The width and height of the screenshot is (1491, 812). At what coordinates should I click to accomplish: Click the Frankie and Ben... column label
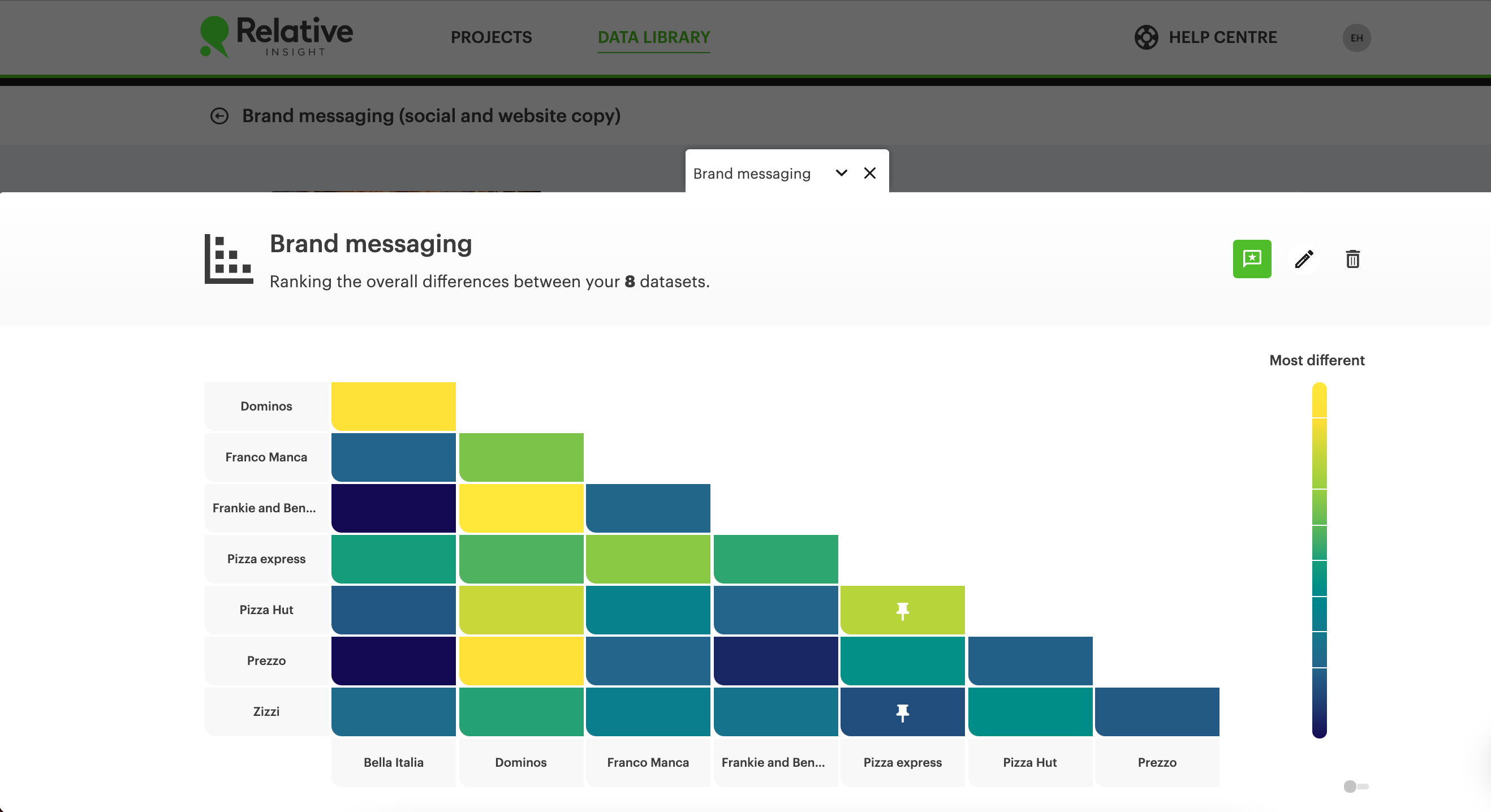(x=775, y=763)
